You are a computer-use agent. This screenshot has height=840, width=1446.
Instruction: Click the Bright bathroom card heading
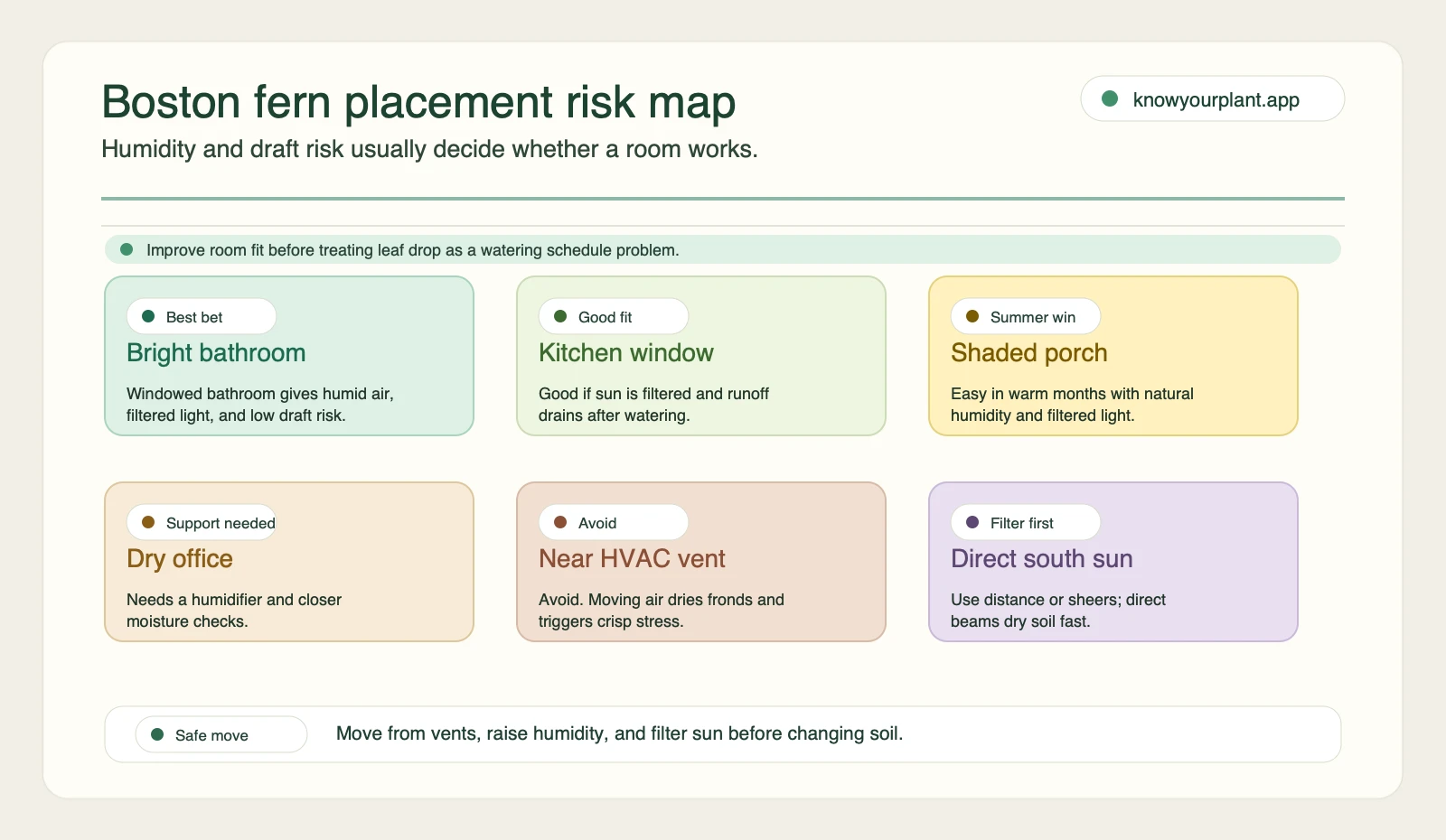pyautogui.click(x=216, y=353)
